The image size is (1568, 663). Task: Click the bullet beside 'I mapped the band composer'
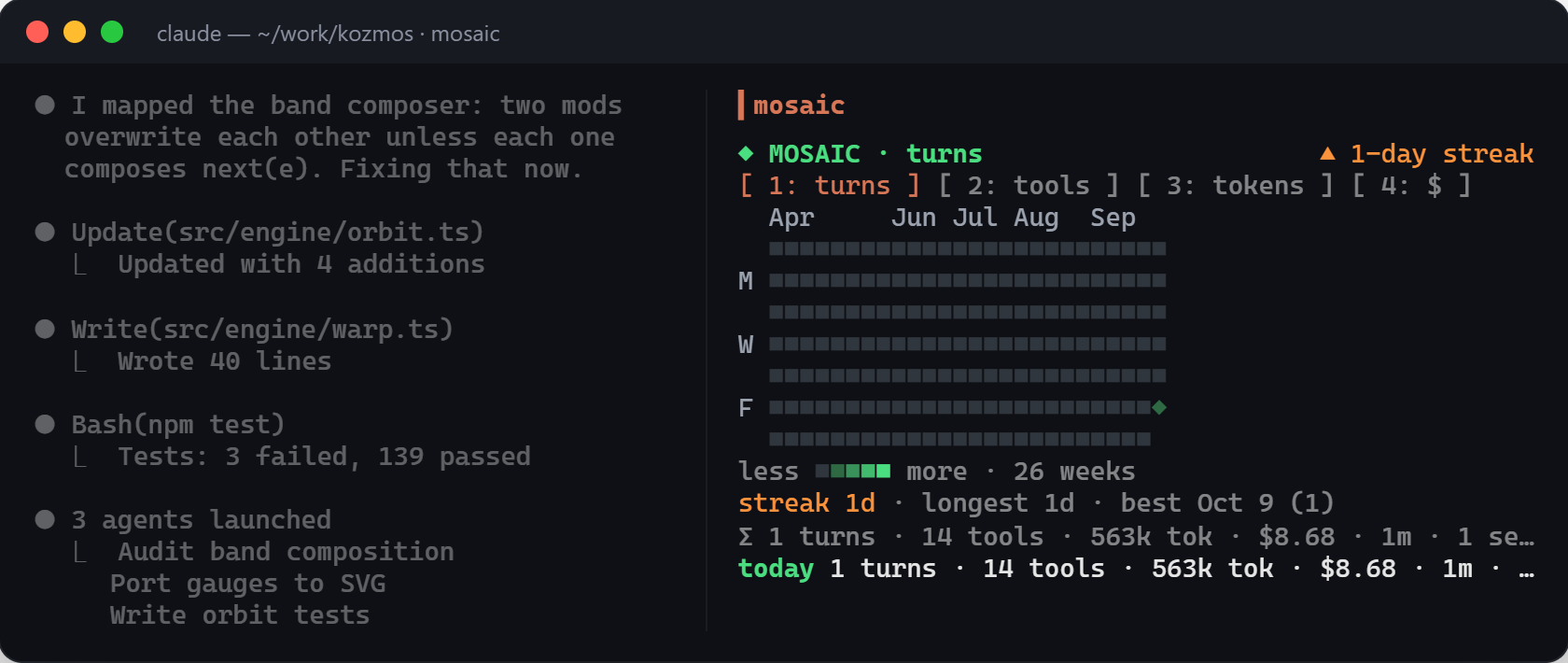pyautogui.click(x=45, y=105)
